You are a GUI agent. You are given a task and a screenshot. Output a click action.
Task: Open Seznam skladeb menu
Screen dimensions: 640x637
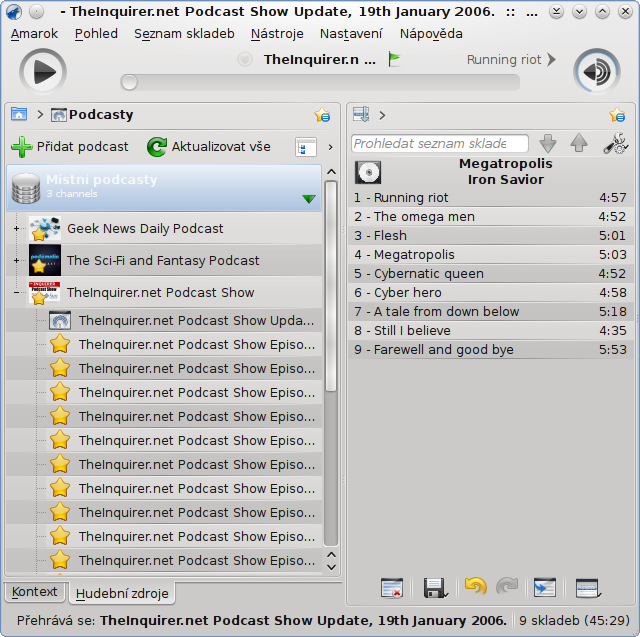184,33
